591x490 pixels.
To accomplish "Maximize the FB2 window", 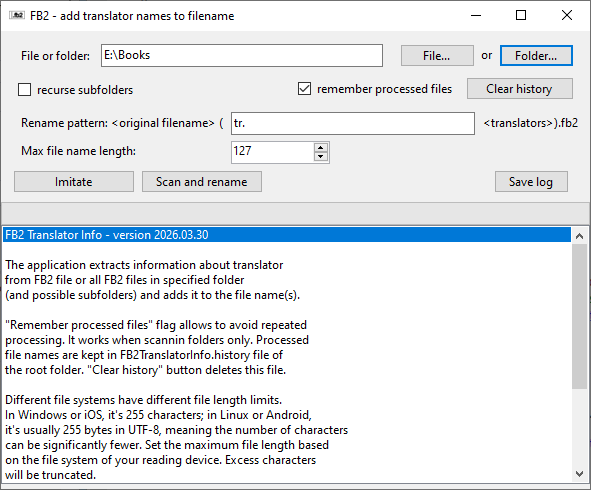I will click(521, 15).
